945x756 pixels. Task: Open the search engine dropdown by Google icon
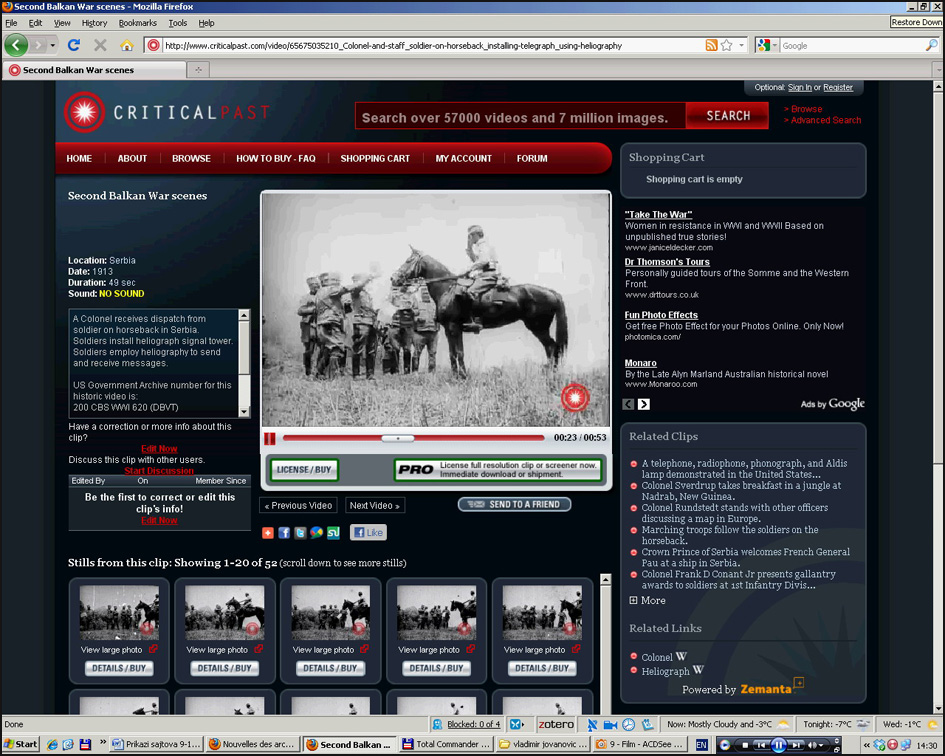pyautogui.click(x=766, y=45)
